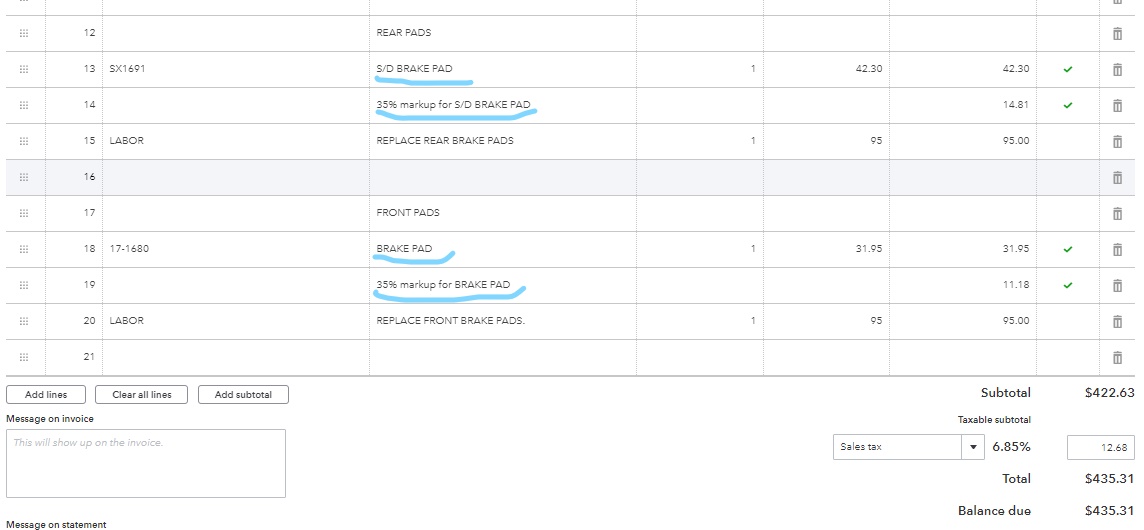
Task: Click the Add subtotal button
Action: 243,395
